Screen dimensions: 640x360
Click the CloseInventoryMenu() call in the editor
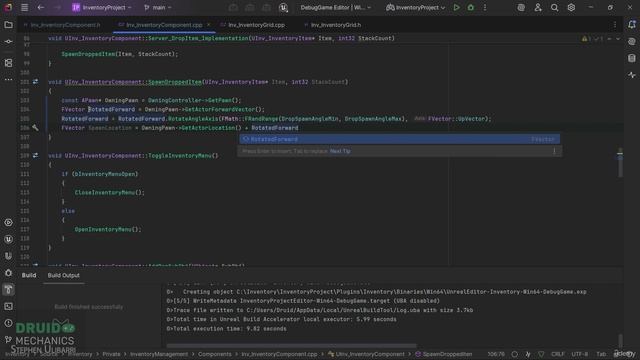point(109,192)
